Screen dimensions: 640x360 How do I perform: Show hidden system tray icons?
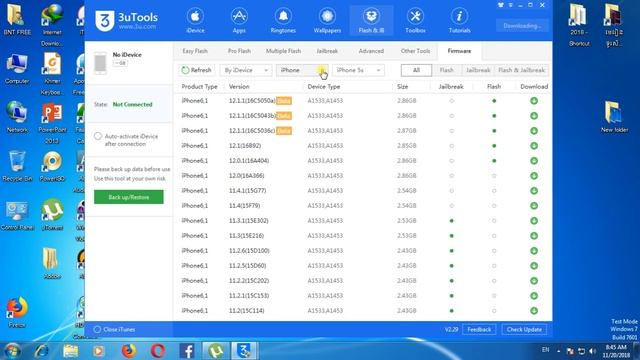pyautogui.click(x=558, y=351)
